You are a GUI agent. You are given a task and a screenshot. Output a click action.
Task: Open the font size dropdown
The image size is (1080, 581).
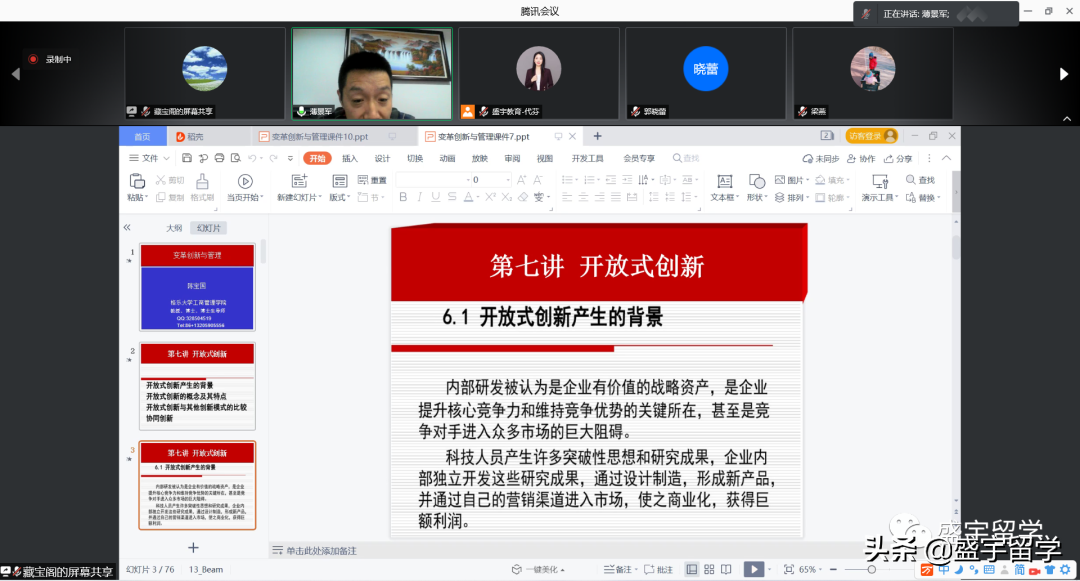tap(508, 180)
